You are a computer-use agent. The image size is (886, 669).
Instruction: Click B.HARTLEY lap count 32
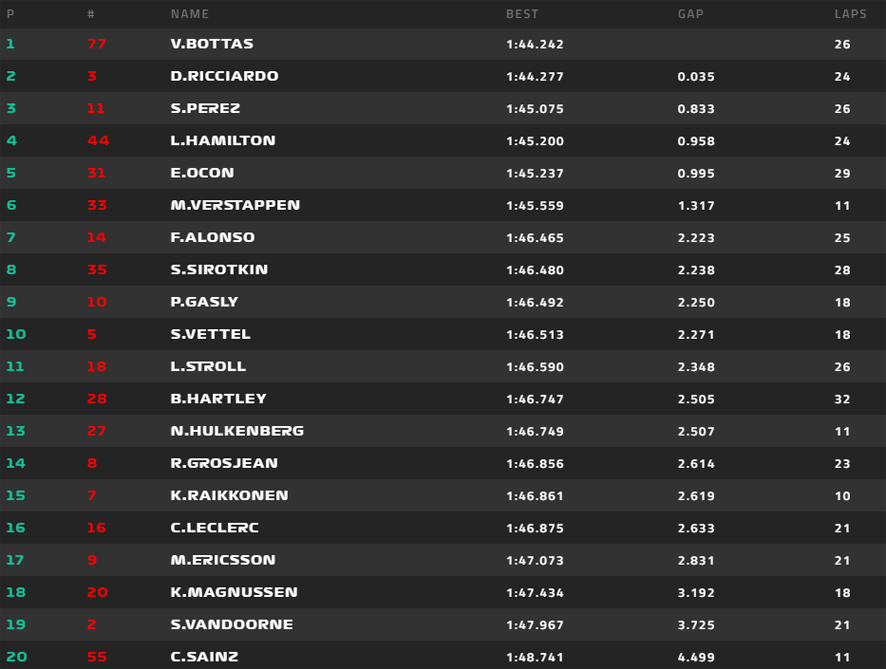pos(842,399)
